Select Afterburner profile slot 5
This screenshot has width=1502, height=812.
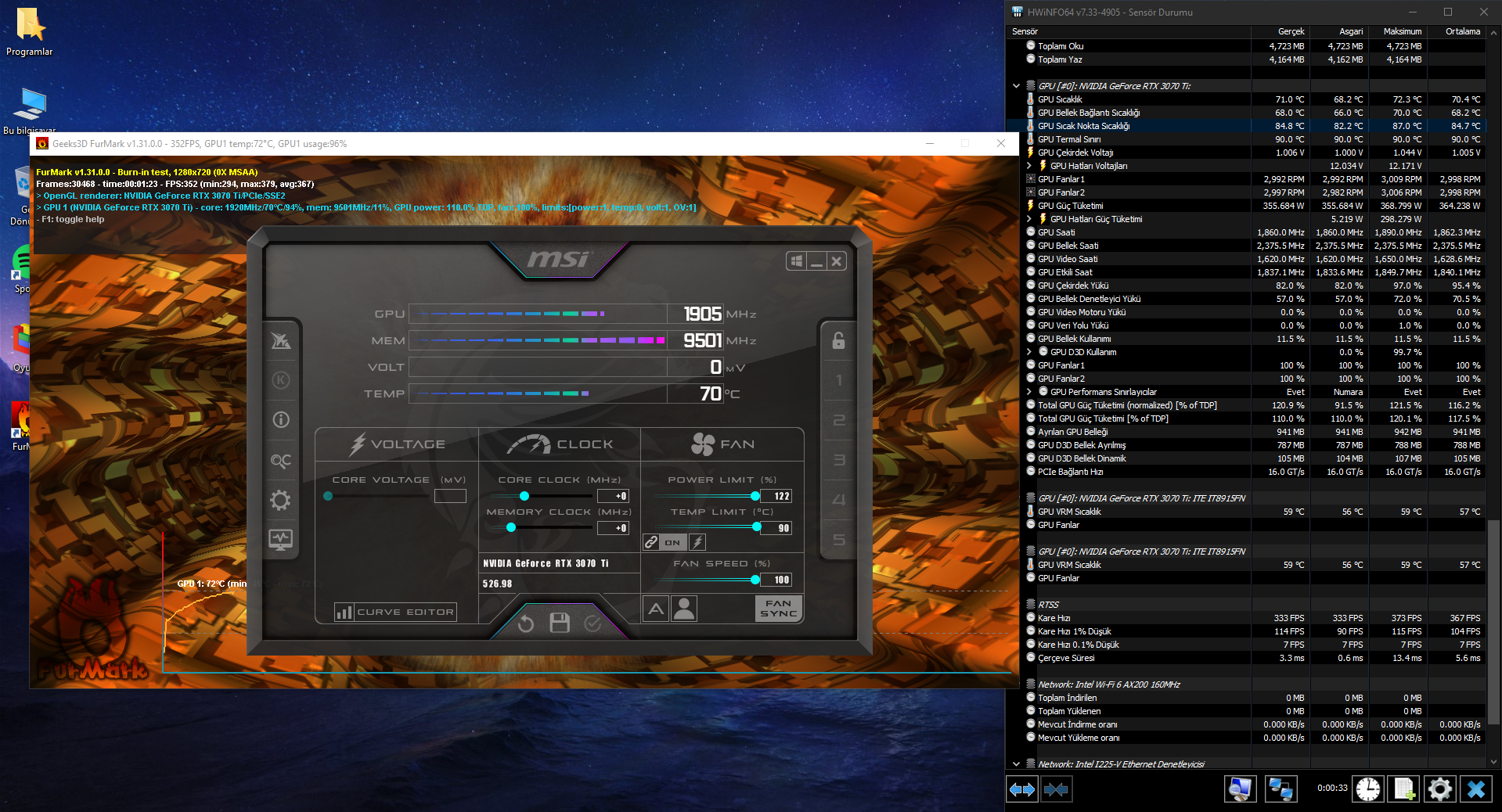[x=838, y=540]
